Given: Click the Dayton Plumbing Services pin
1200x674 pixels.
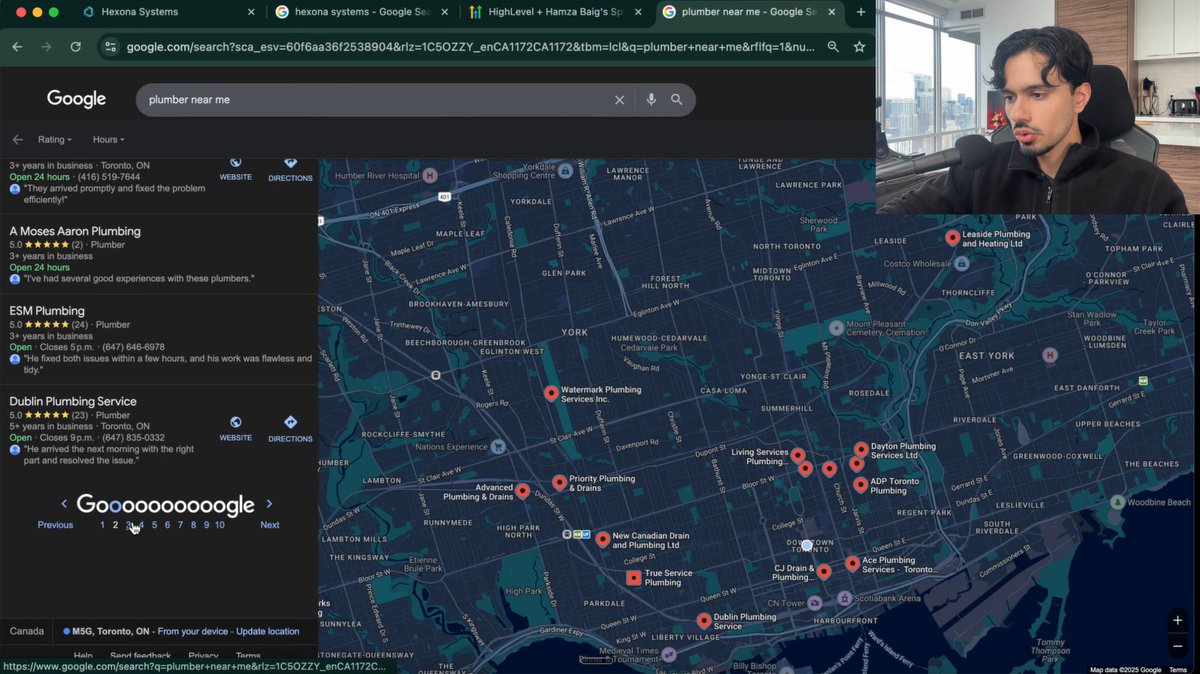Looking at the screenshot, I should [x=861, y=450].
